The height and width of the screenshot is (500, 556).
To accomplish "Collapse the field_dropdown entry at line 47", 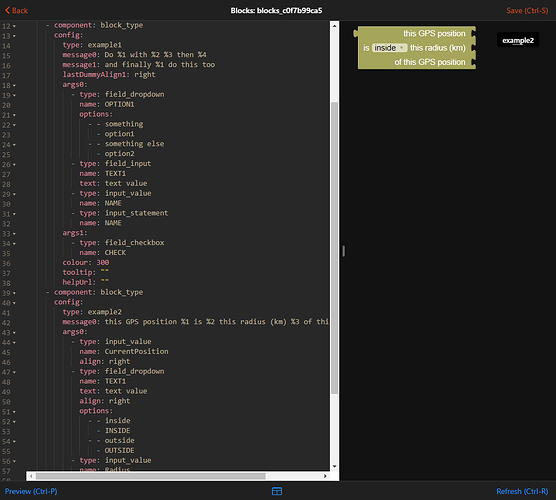I will pos(14,372).
